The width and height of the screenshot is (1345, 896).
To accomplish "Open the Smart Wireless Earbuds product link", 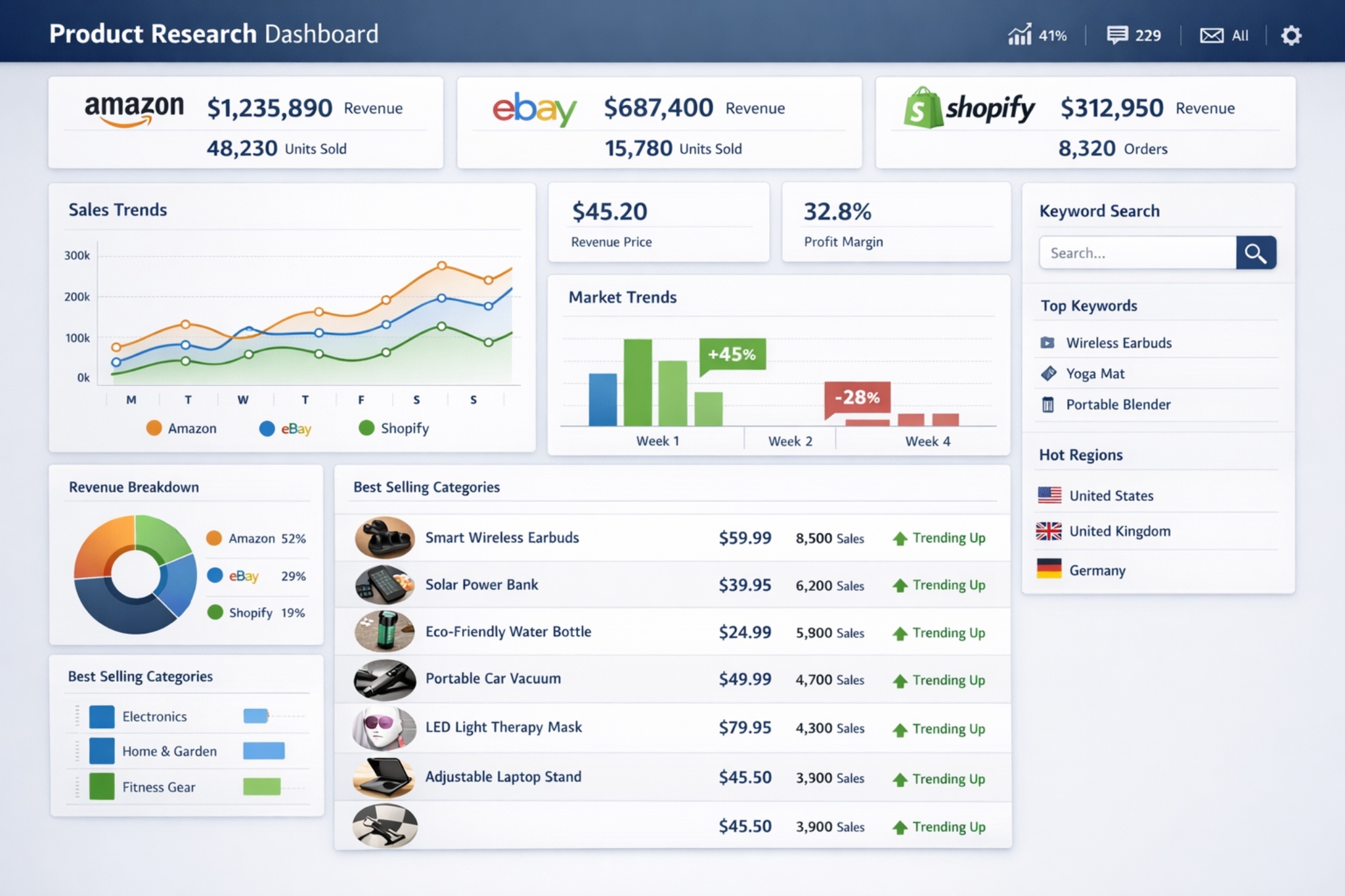I will (502, 538).
